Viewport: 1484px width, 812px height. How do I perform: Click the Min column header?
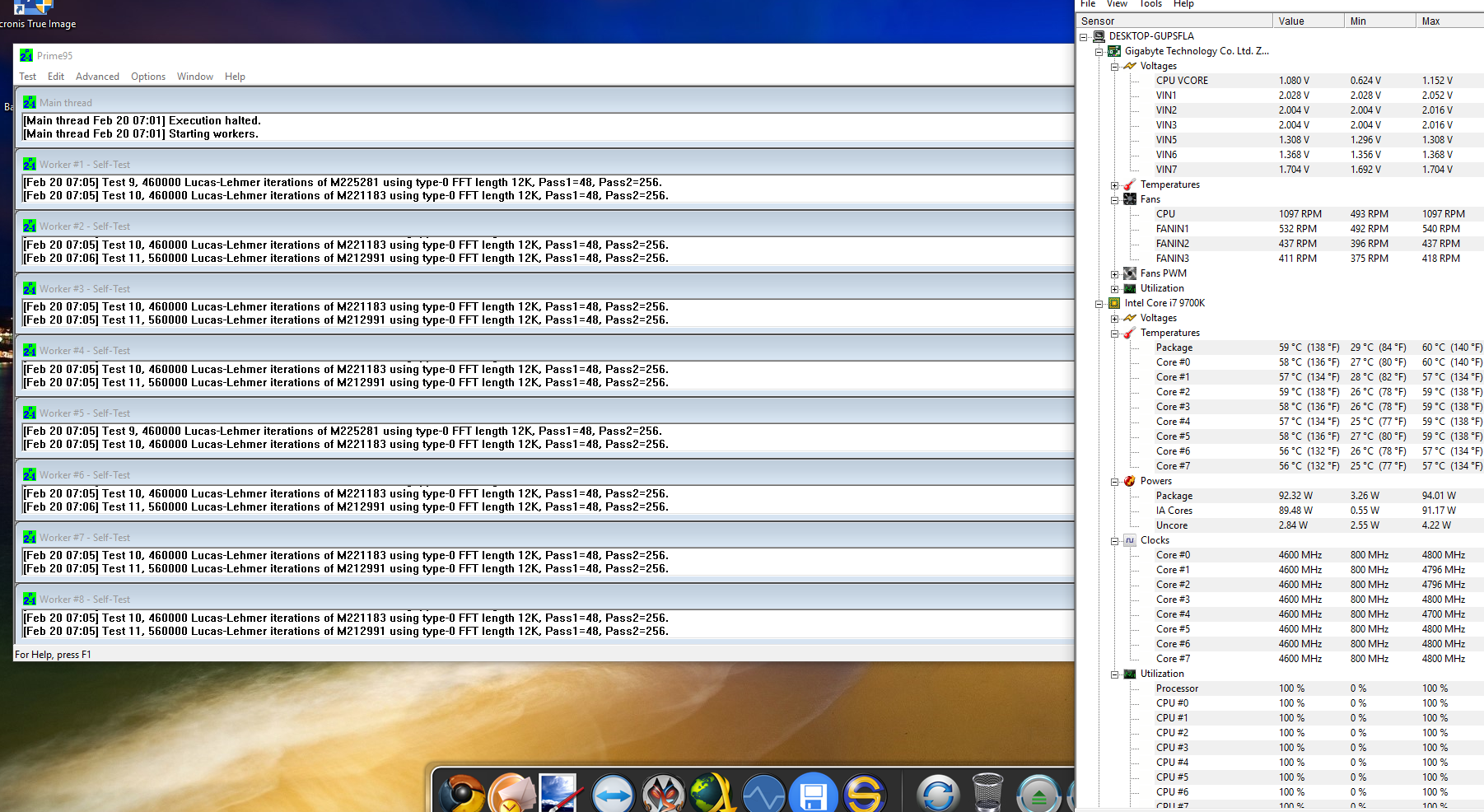pyautogui.click(x=1379, y=21)
